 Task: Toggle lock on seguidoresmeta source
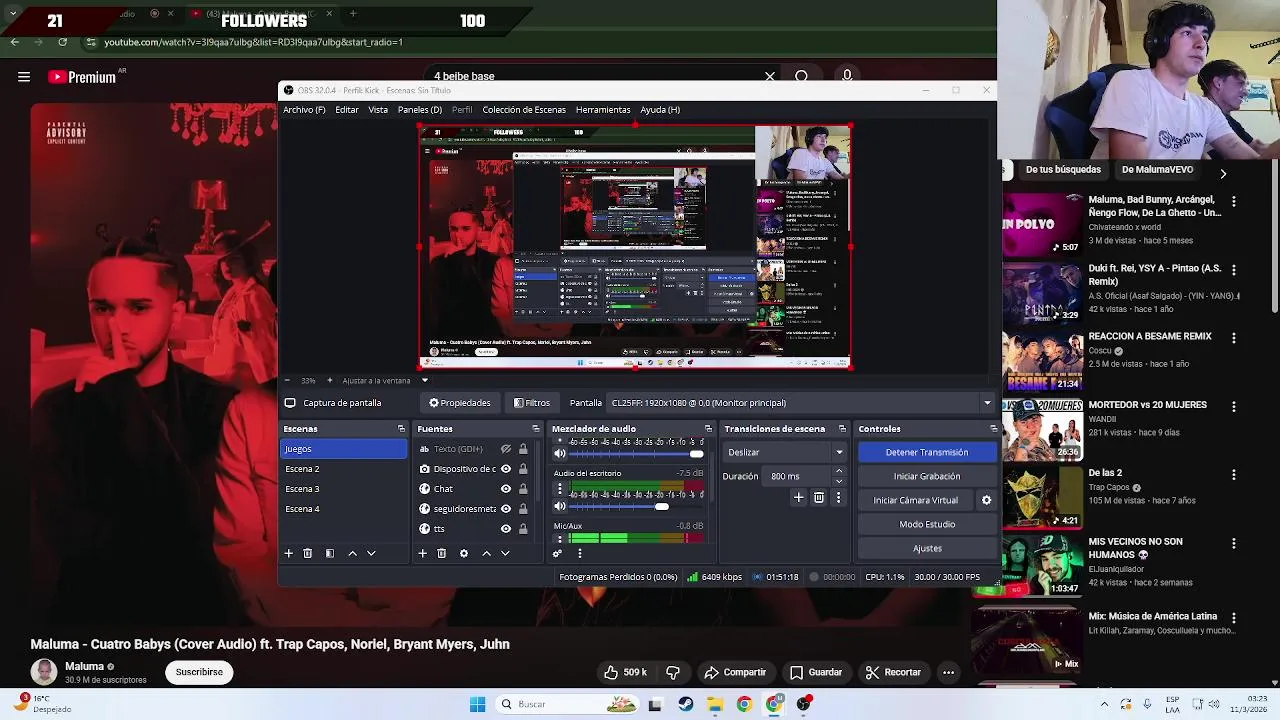click(x=523, y=509)
